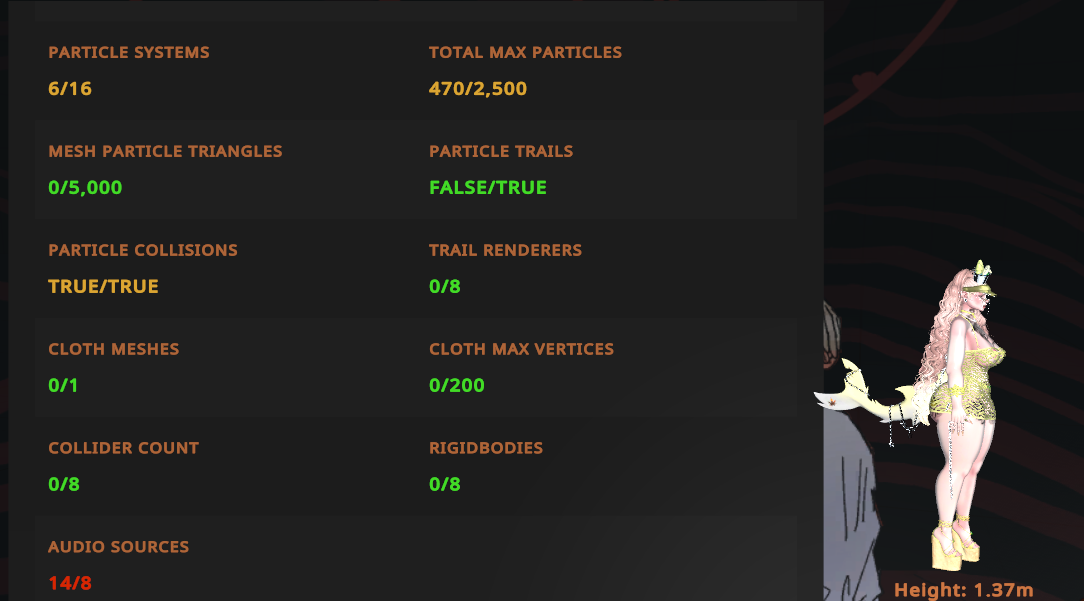Select the Rigidbodies 0/8 value
1084x601 pixels.
[445, 484]
